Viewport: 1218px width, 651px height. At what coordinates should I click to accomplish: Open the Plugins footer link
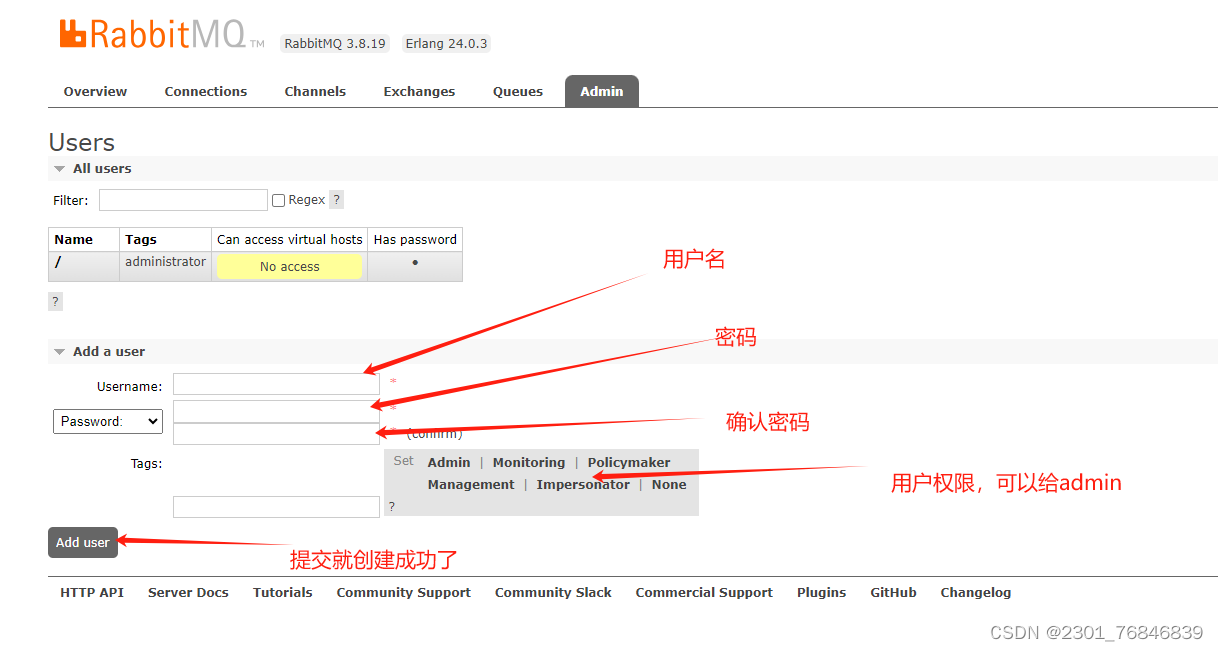pyautogui.click(x=821, y=592)
